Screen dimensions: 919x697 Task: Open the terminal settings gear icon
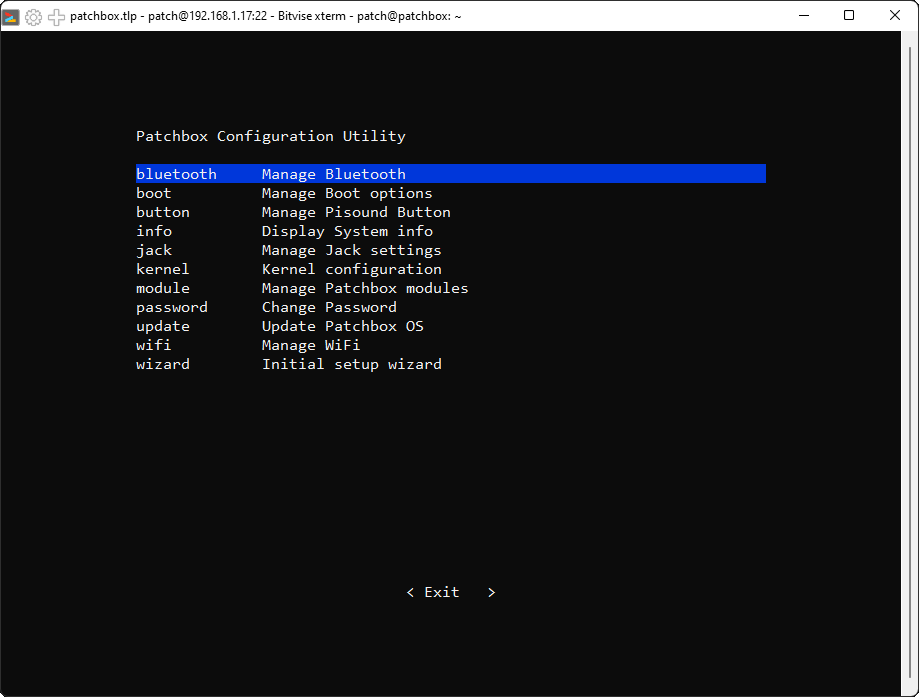coord(33,16)
